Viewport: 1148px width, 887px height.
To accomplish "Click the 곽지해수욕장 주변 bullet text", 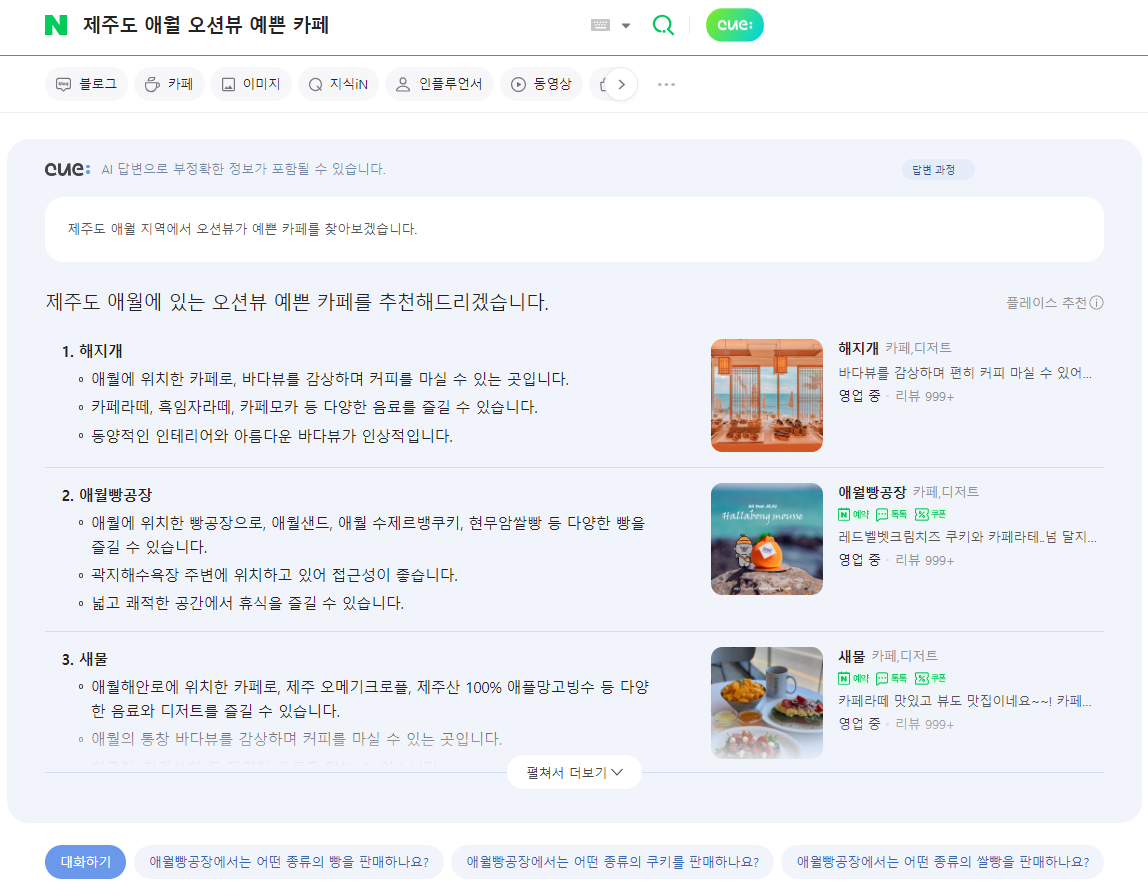I will tap(275, 575).
